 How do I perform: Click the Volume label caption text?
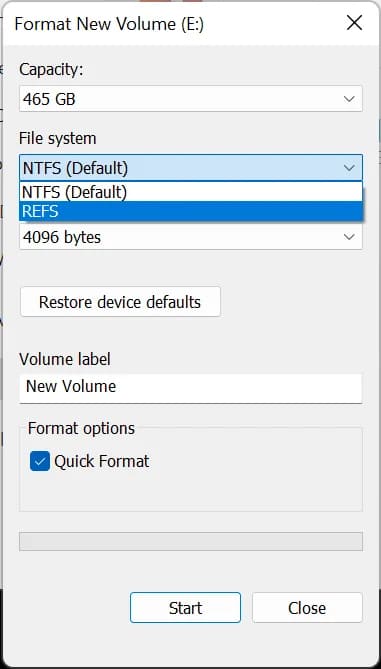coord(65,359)
